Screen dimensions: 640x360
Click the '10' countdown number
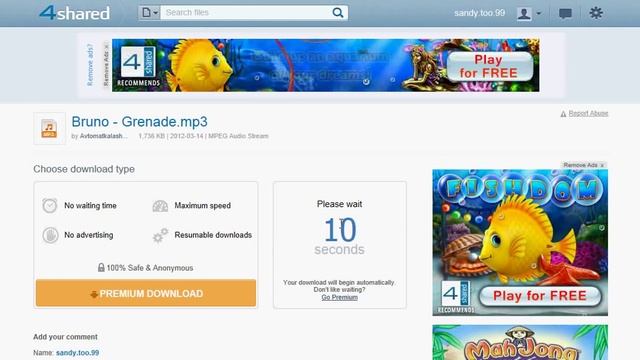click(x=340, y=229)
